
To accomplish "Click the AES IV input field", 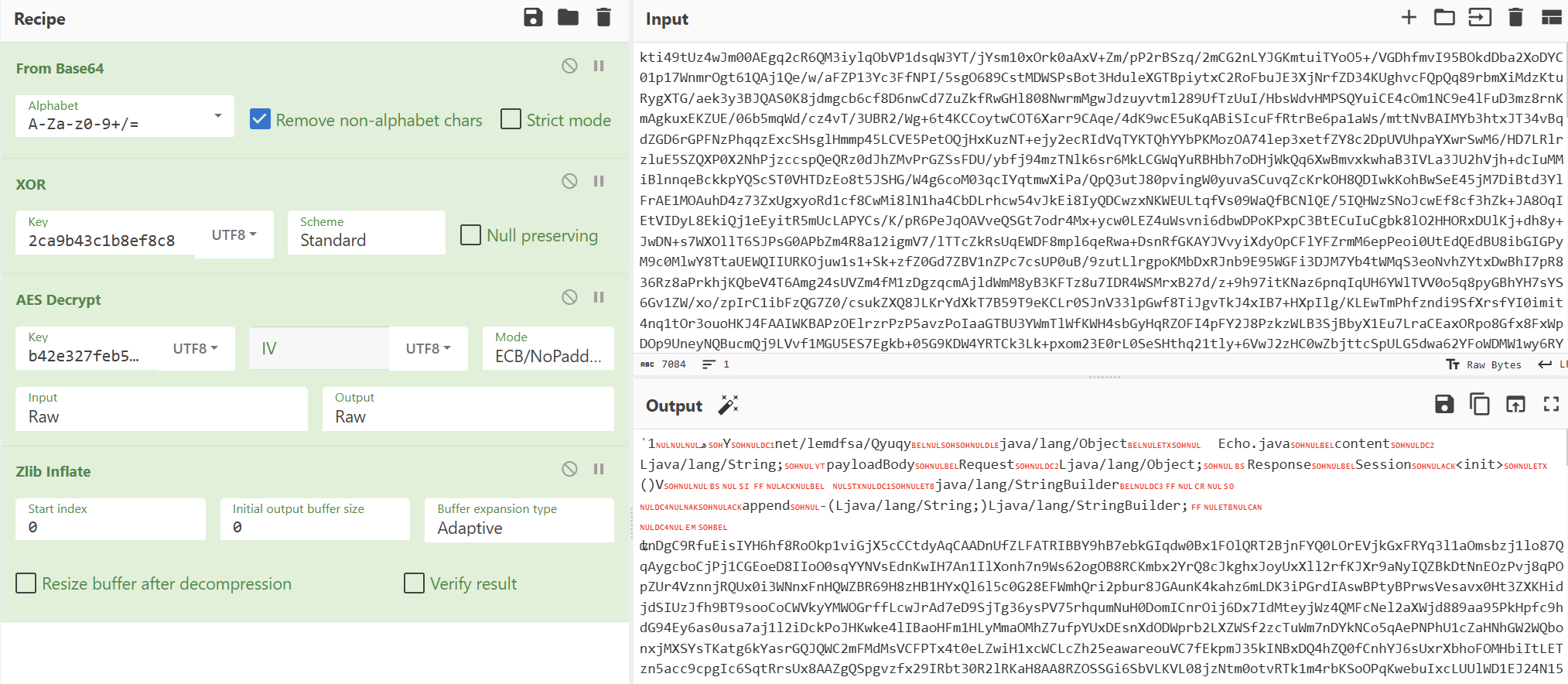I will coord(319,348).
